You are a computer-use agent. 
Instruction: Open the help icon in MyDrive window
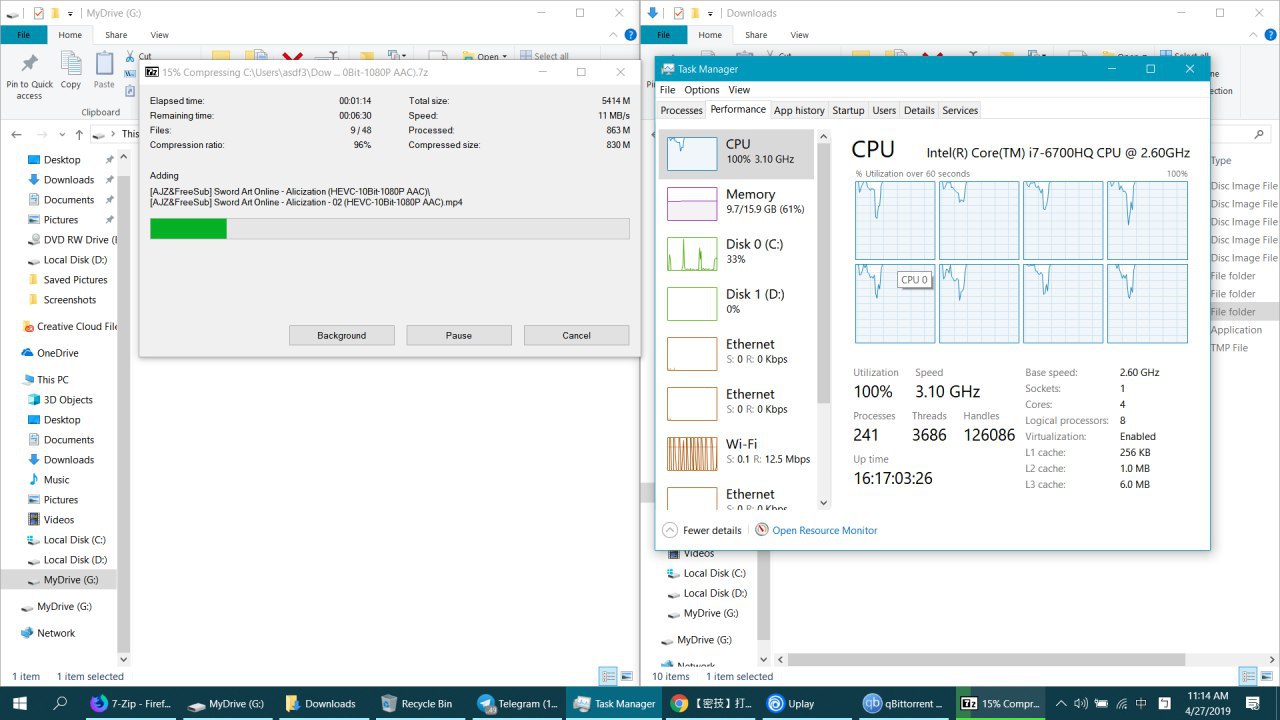click(630, 35)
